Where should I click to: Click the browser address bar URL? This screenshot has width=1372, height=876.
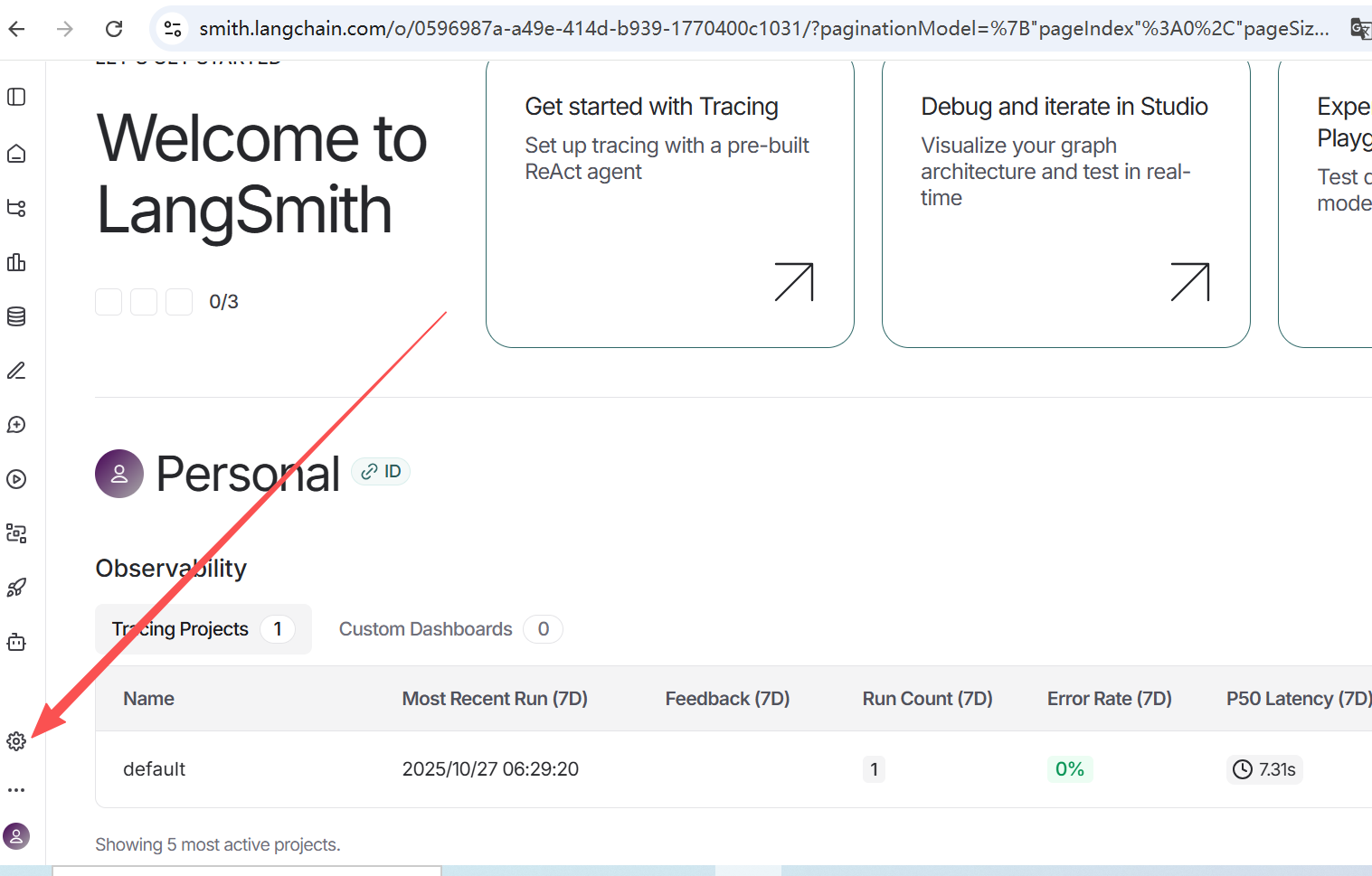pyautogui.click(x=764, y=29)
